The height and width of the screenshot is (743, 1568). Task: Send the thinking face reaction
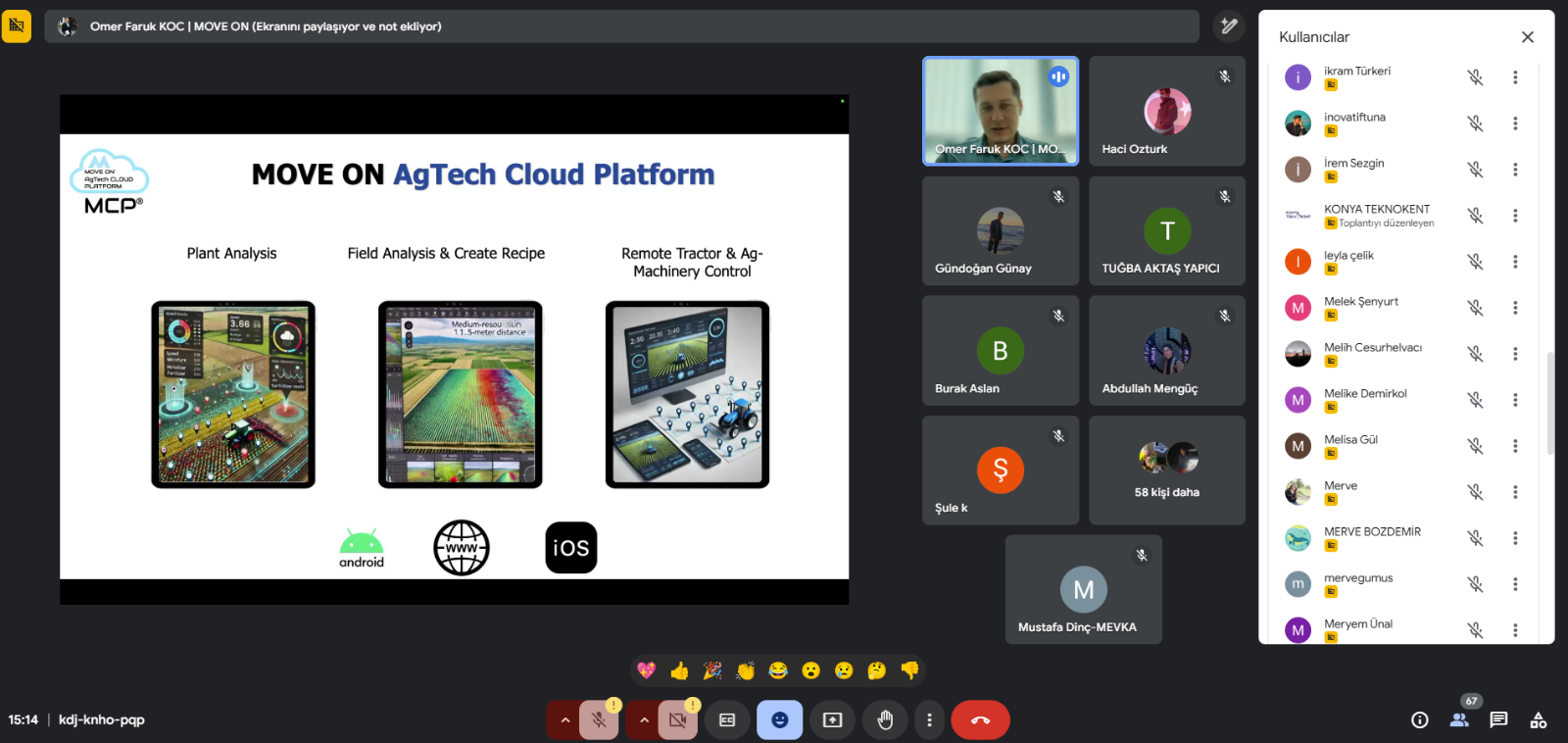(877, 670)
